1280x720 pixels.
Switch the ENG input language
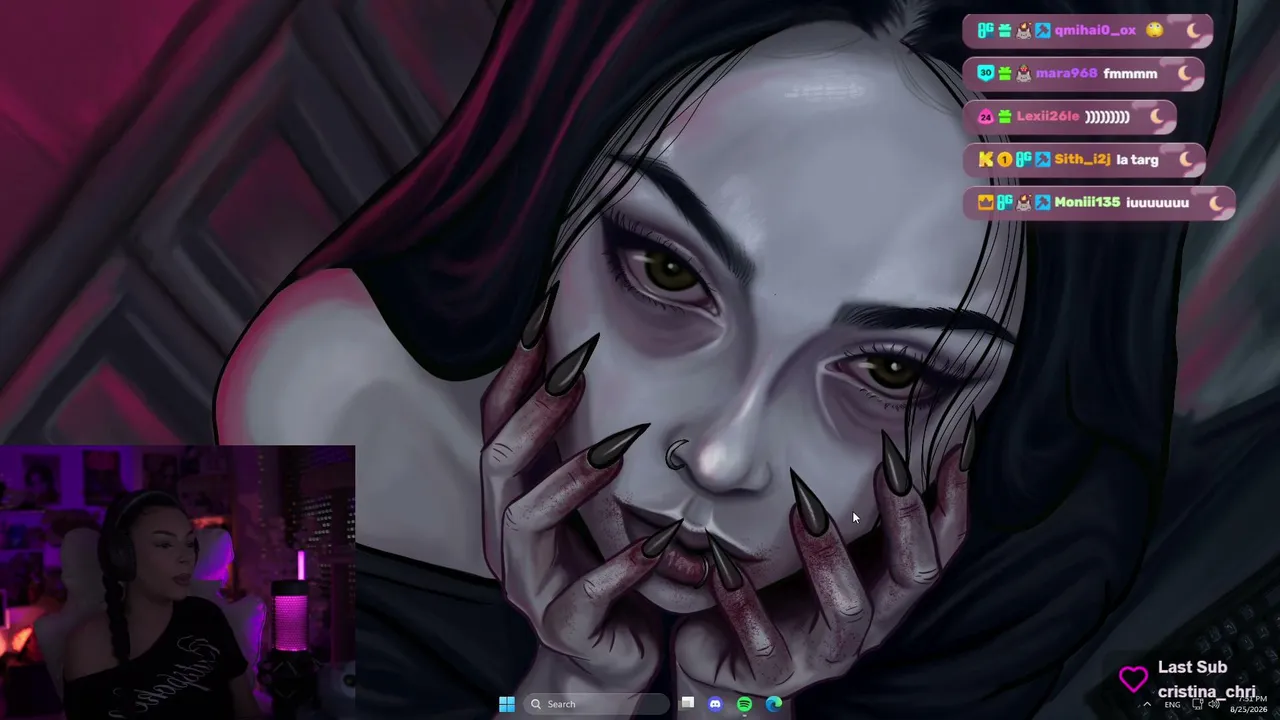(x=1172, y=704)
